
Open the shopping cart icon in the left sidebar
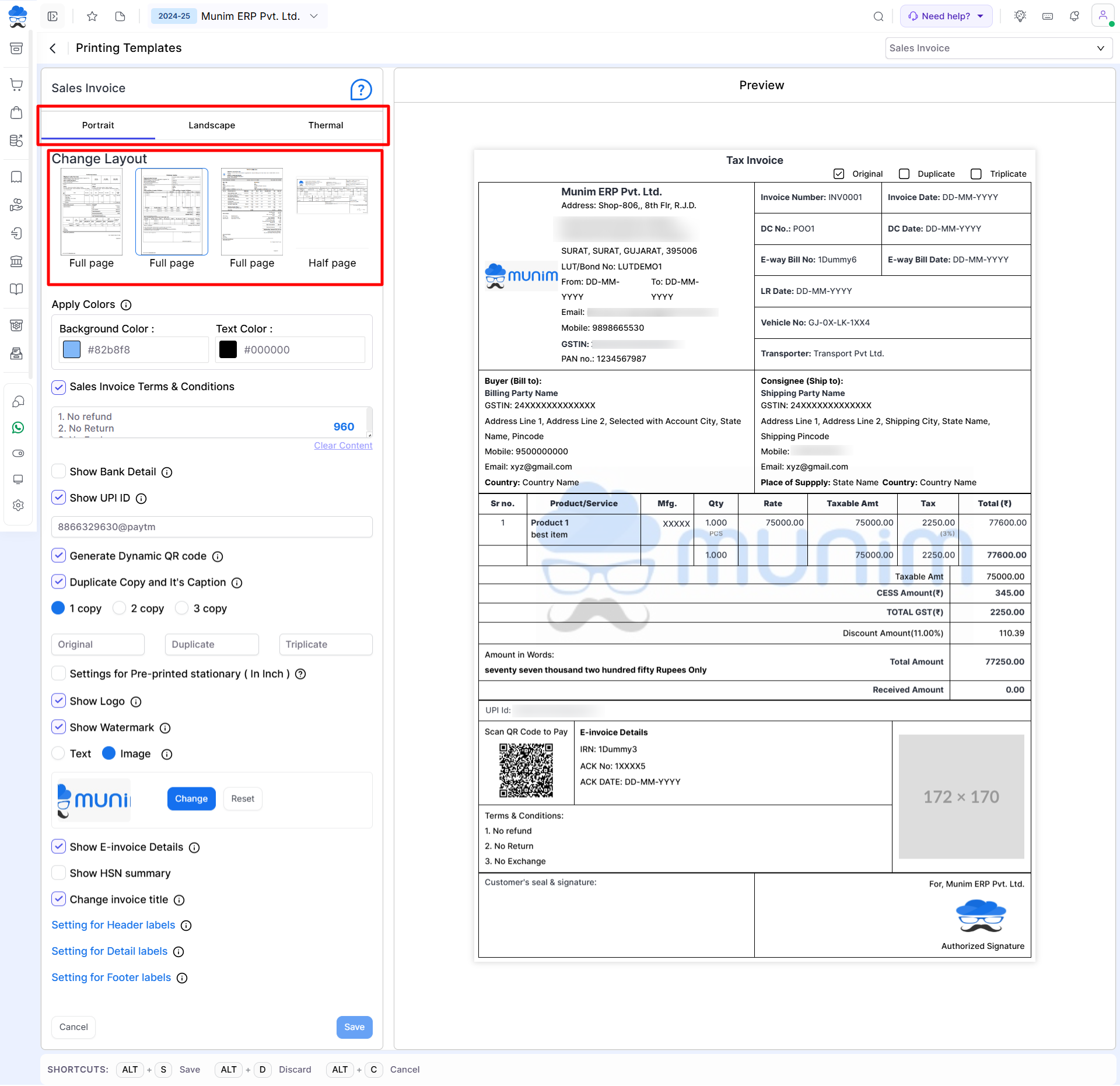pyautogui.click(x=17, y=85)
